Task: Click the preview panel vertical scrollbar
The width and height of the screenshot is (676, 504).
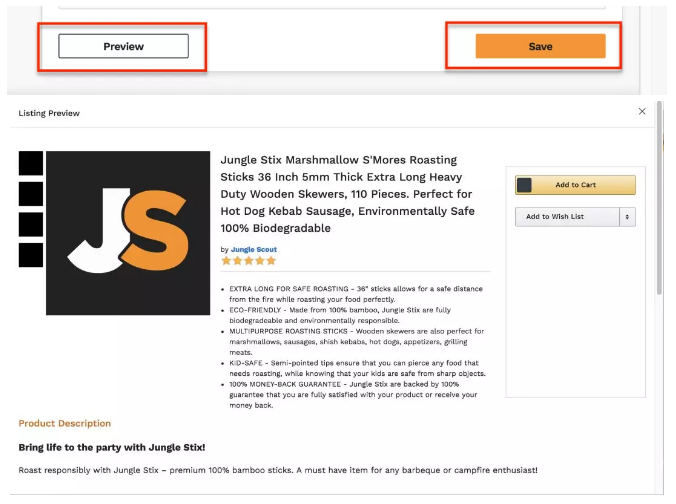Action: tap(659, 198)
